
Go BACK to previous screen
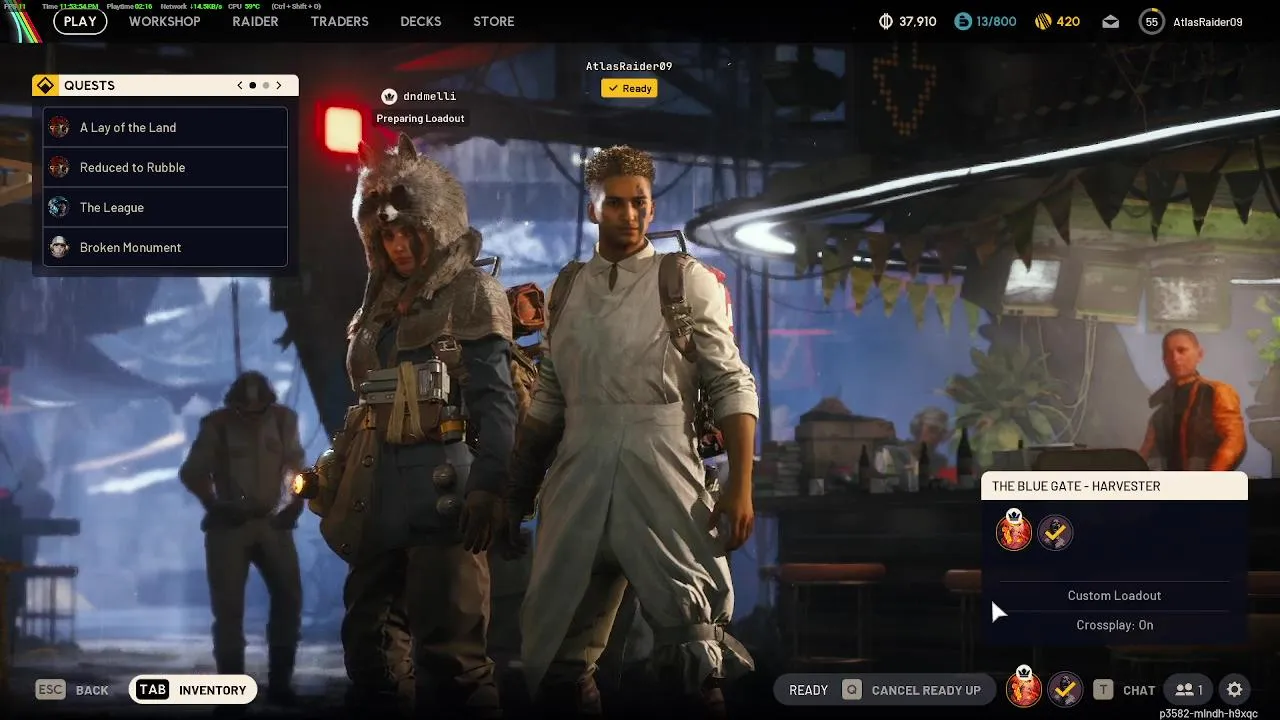tap(92, 690)
